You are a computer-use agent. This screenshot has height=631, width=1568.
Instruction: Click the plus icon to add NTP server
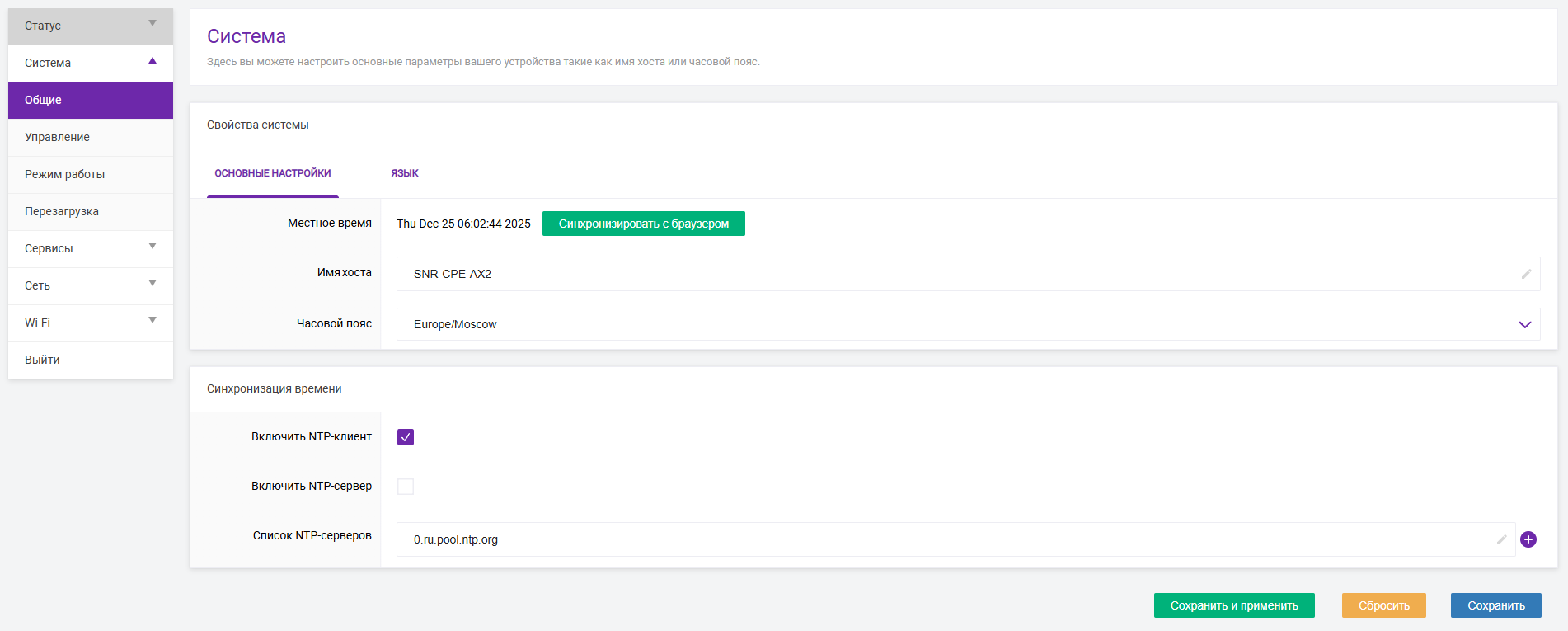[x=1528, y=539]
